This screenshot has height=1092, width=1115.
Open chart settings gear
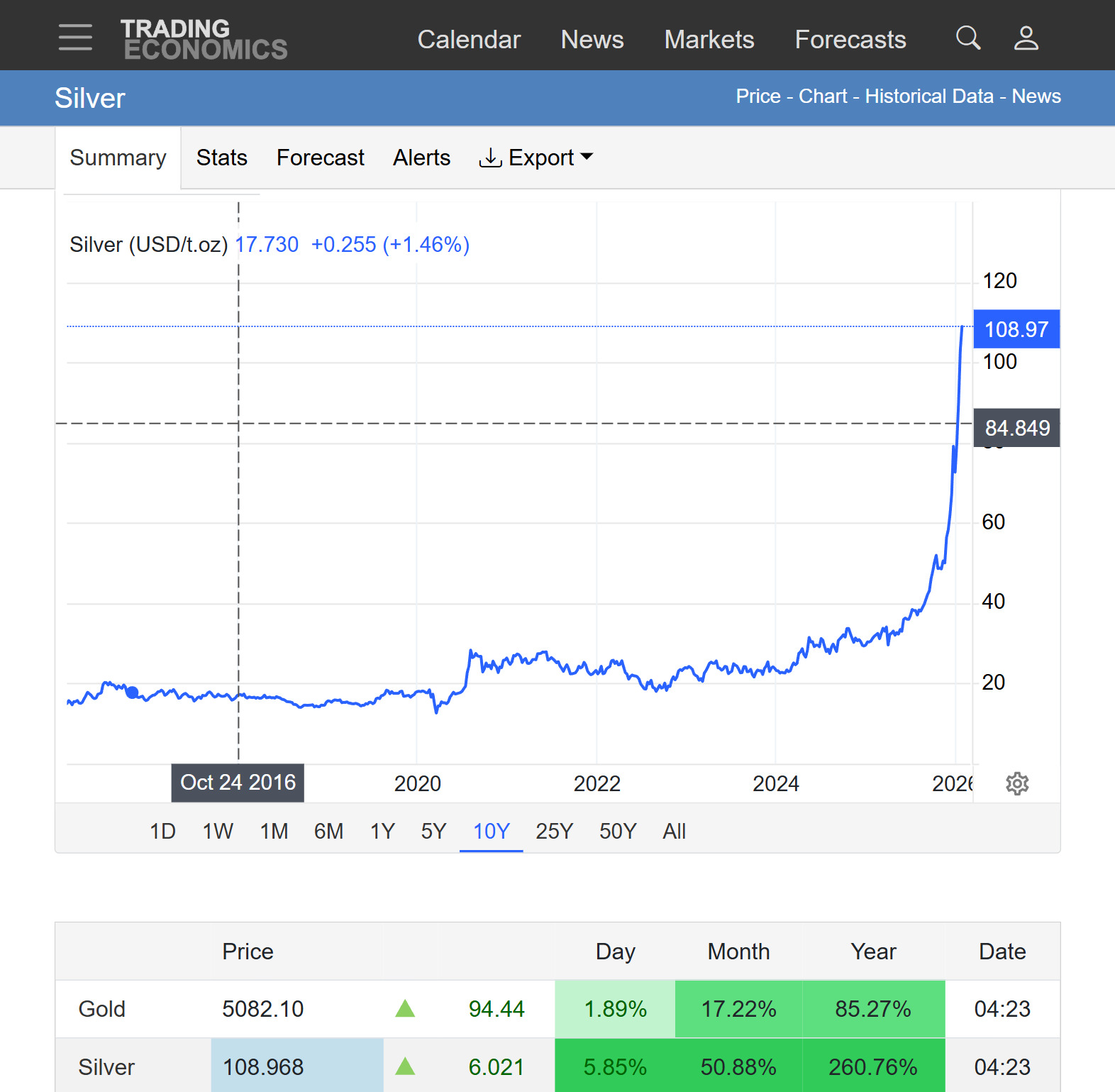[1017, 783]
